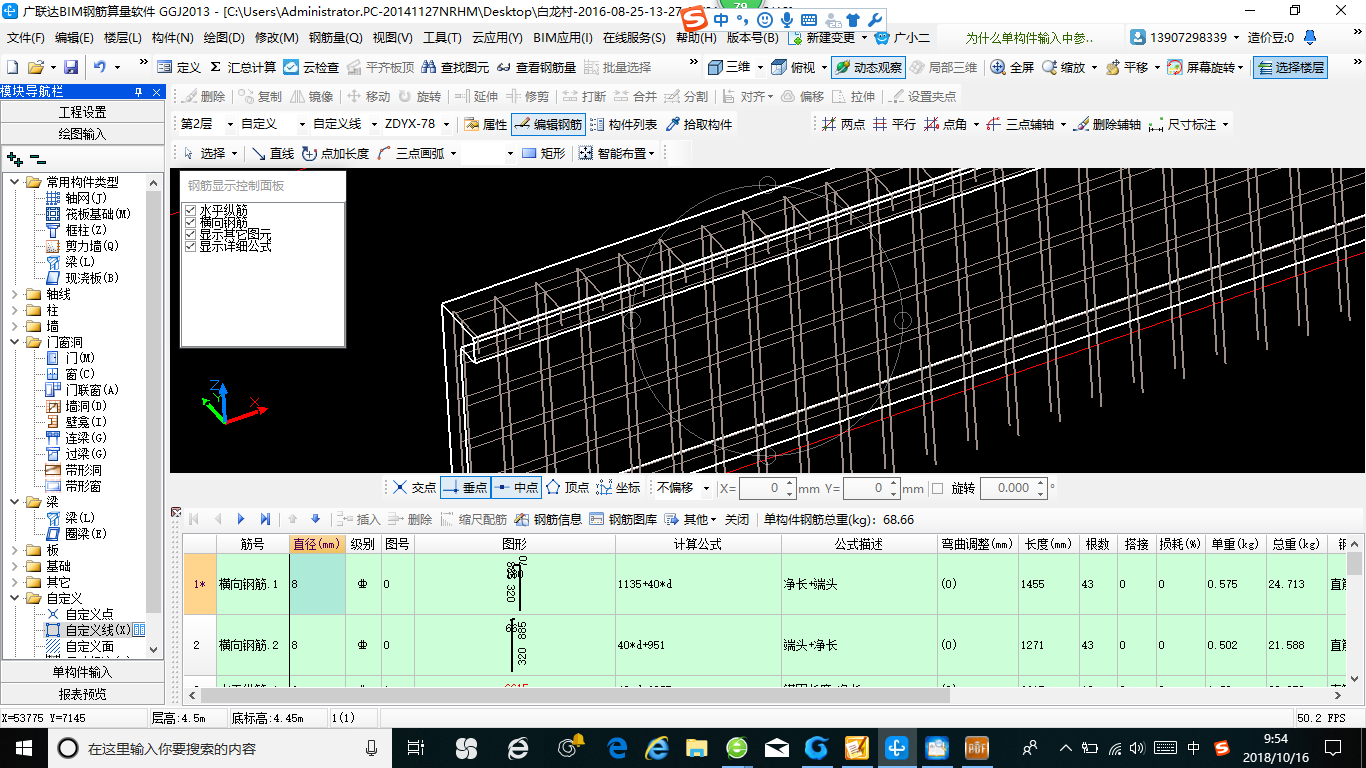Click 工程设置 panel button

[82, 112]
